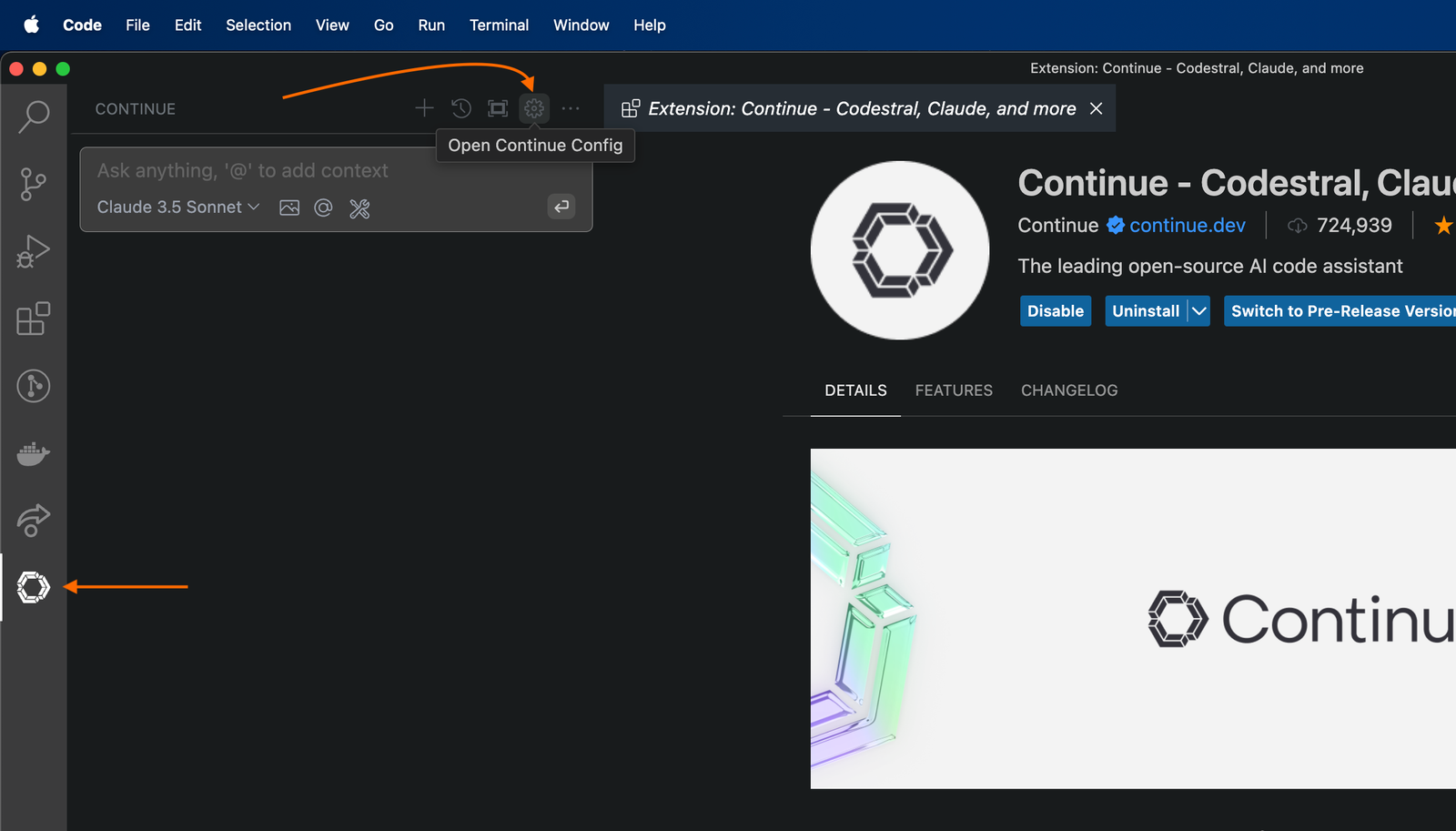1456x831 pixels.
Task: Open the Run and Debug view
Action: (x=34, y=252)
